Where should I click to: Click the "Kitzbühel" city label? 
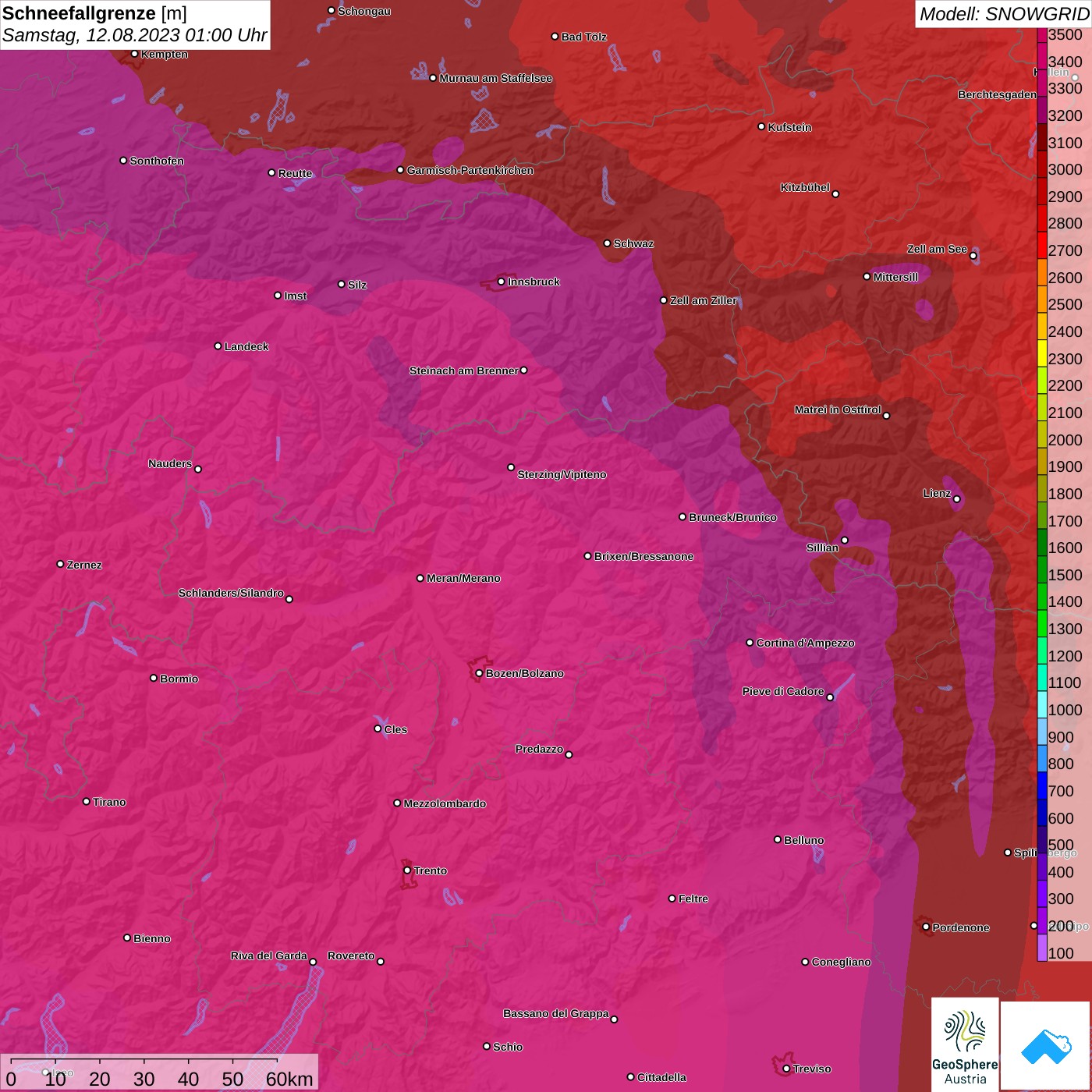pyautogui.click(x=805, y=187)
